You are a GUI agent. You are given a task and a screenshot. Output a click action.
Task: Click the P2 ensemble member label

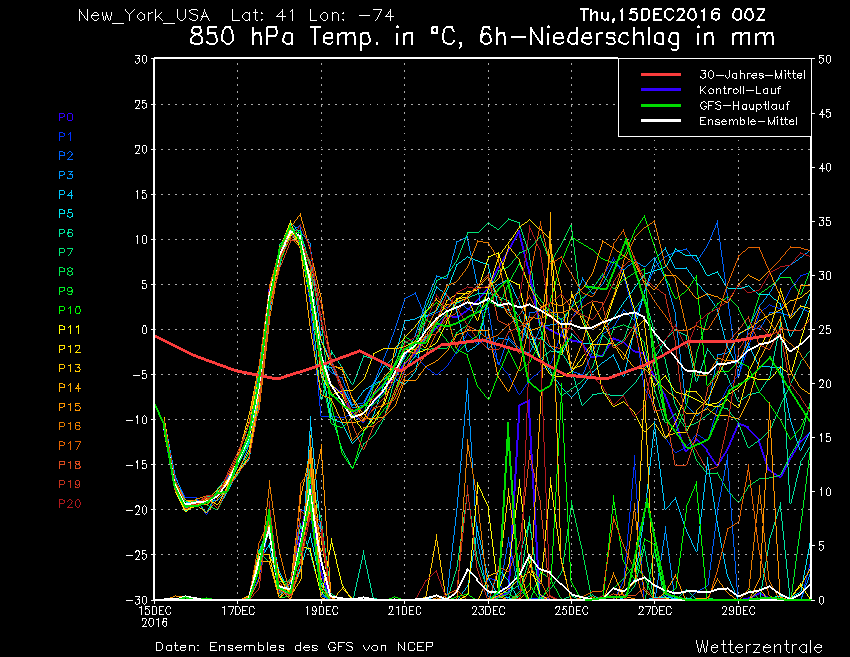point(66,156)
